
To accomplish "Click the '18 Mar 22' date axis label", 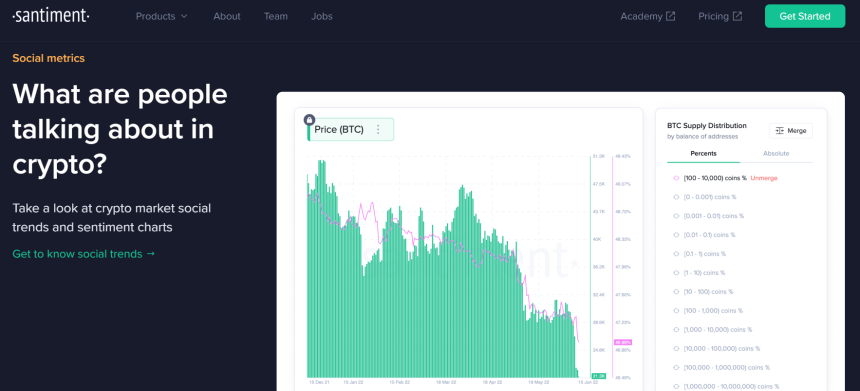I will coord(446,382).
